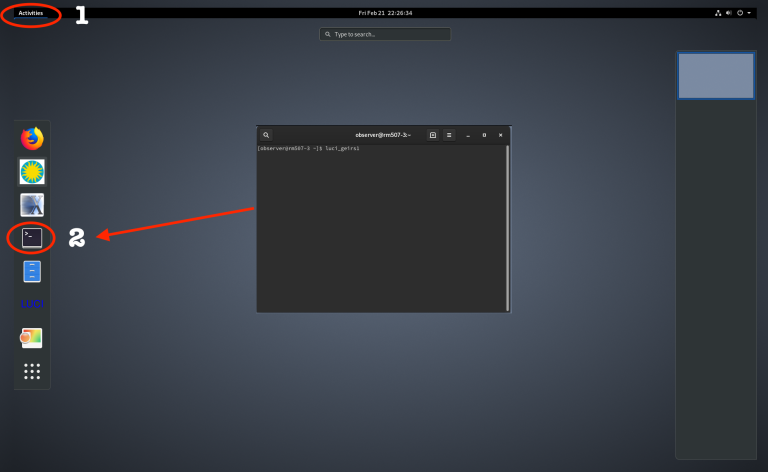Screen dimensions: 768x472
Task: Open the clock and calendar menu
Action: 385,13
